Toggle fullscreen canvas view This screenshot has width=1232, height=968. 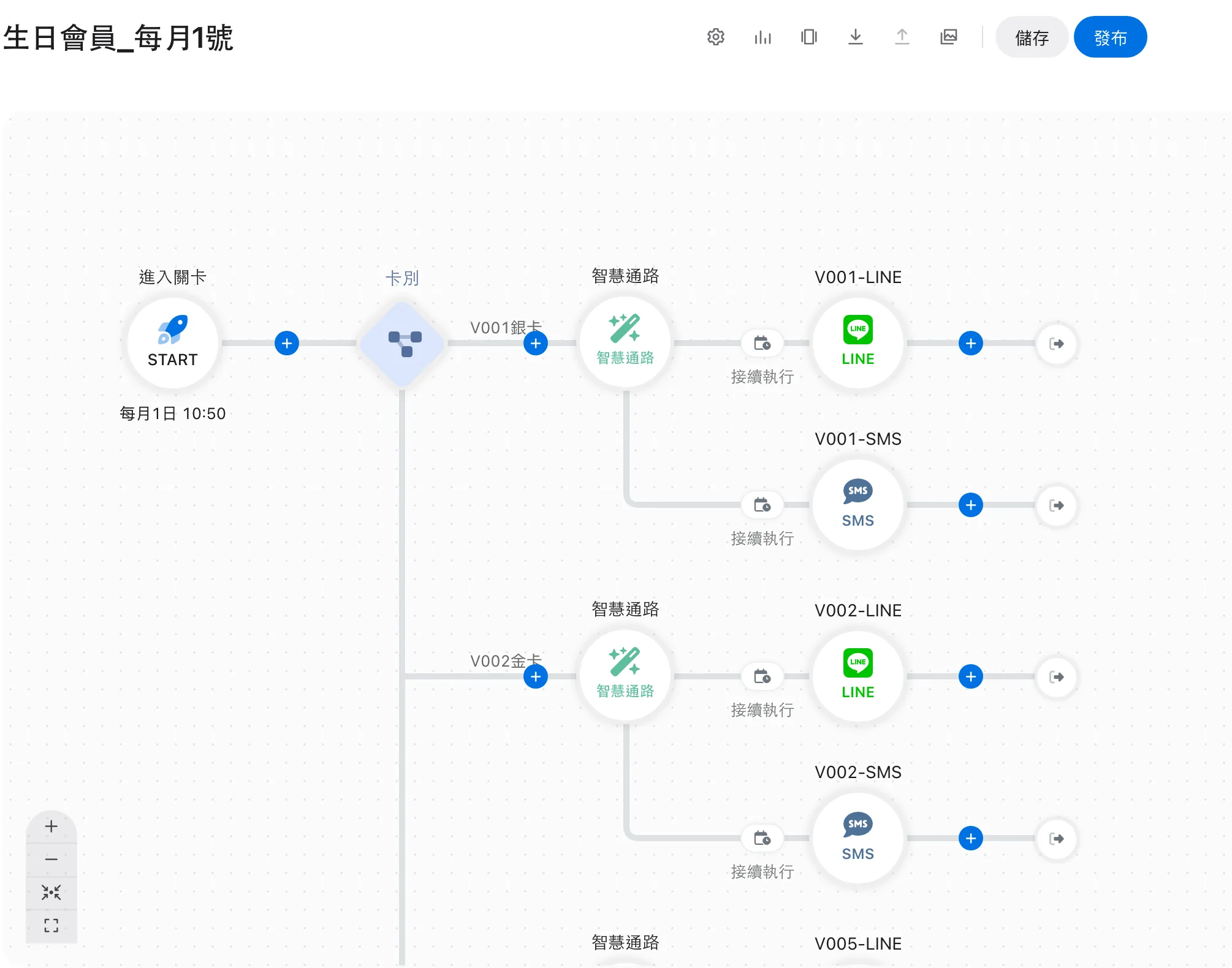tap(51, 926)
